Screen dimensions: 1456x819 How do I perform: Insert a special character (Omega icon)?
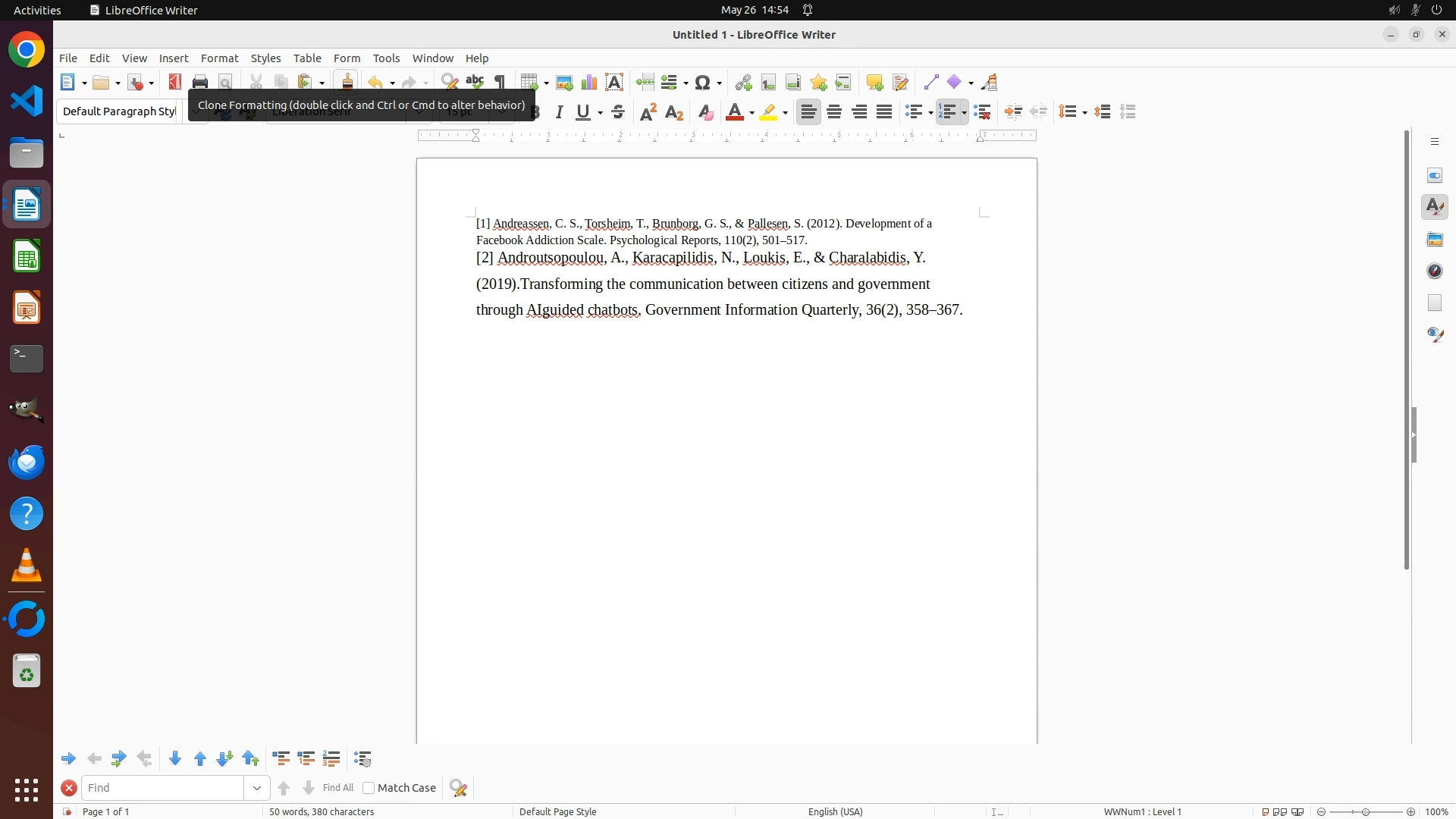pyautogui.click(x=703, y=83)
